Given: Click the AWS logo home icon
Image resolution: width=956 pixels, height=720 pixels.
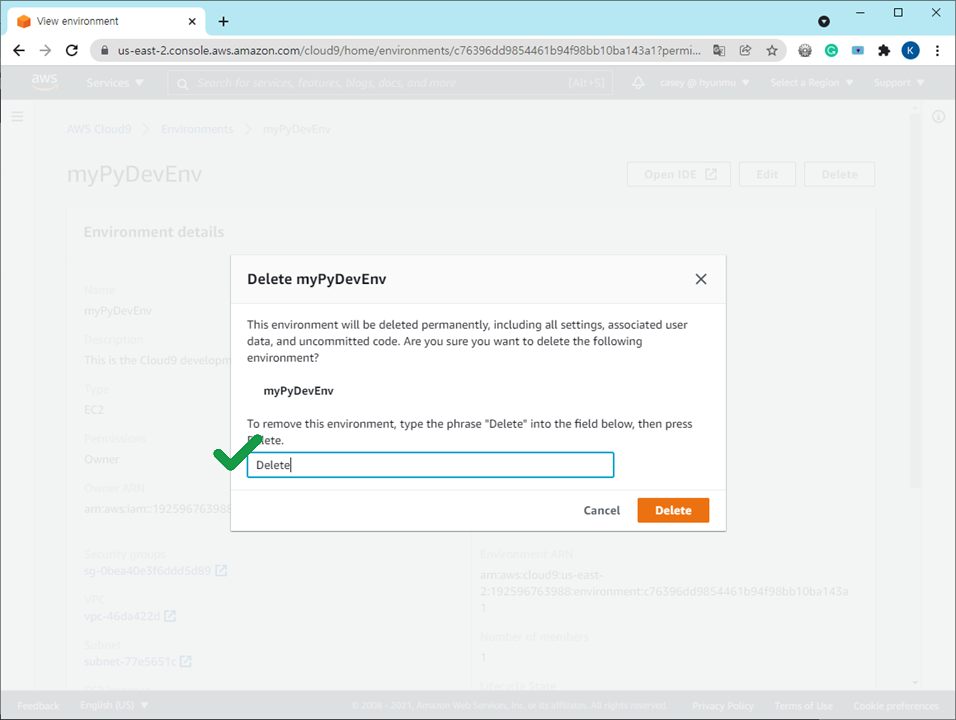Looking at the screenshot, I should 45,82.
